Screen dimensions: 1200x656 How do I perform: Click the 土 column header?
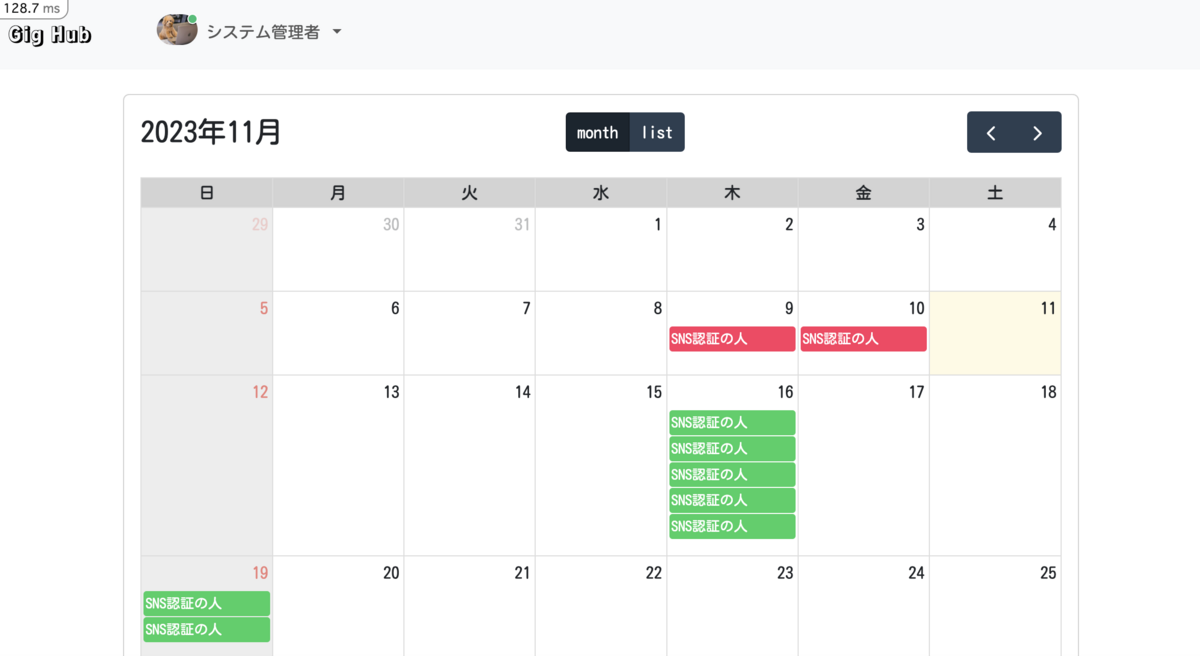995,193
